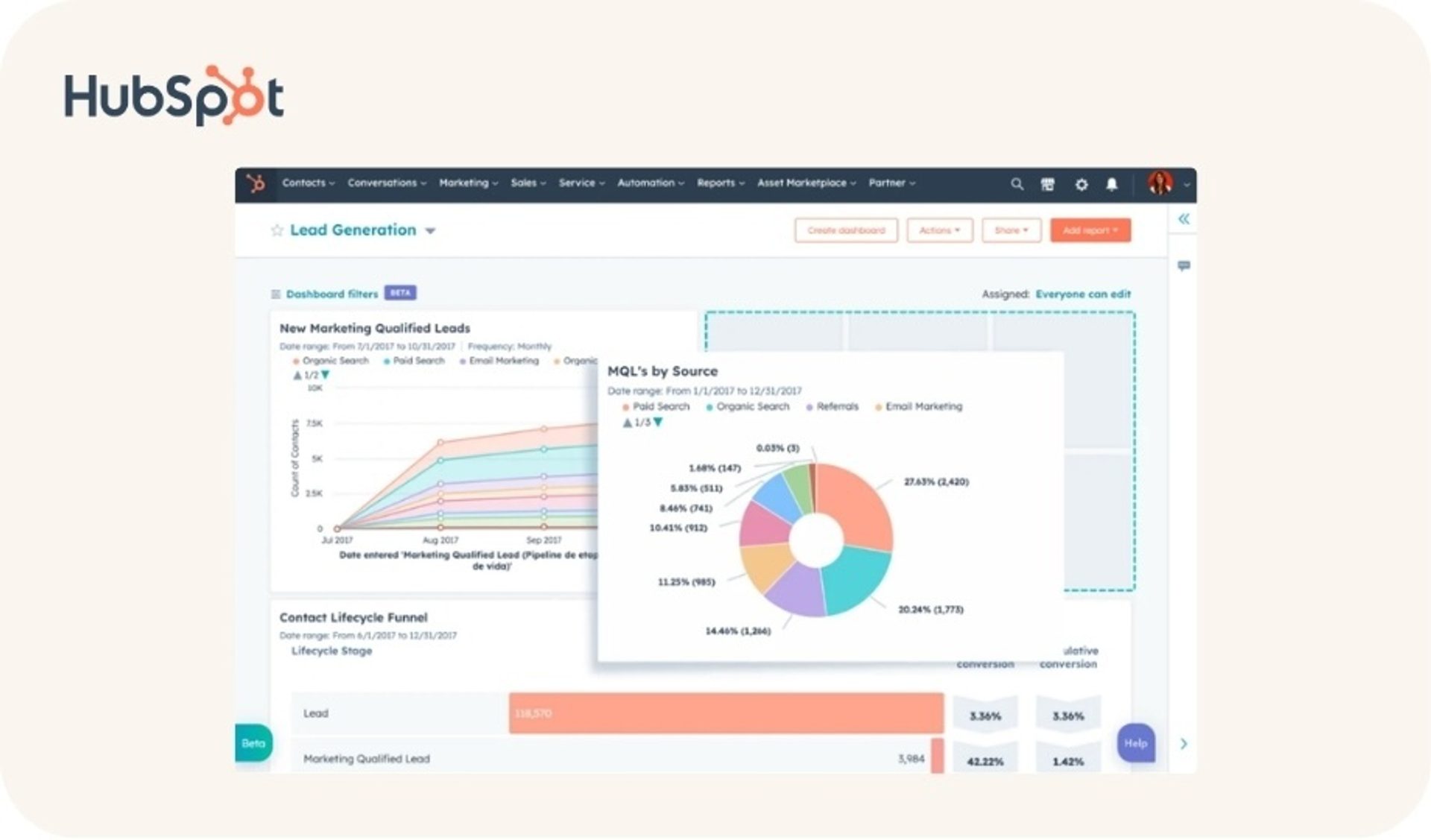Click the user avatar in the navbar

(x=1160, y=183)
